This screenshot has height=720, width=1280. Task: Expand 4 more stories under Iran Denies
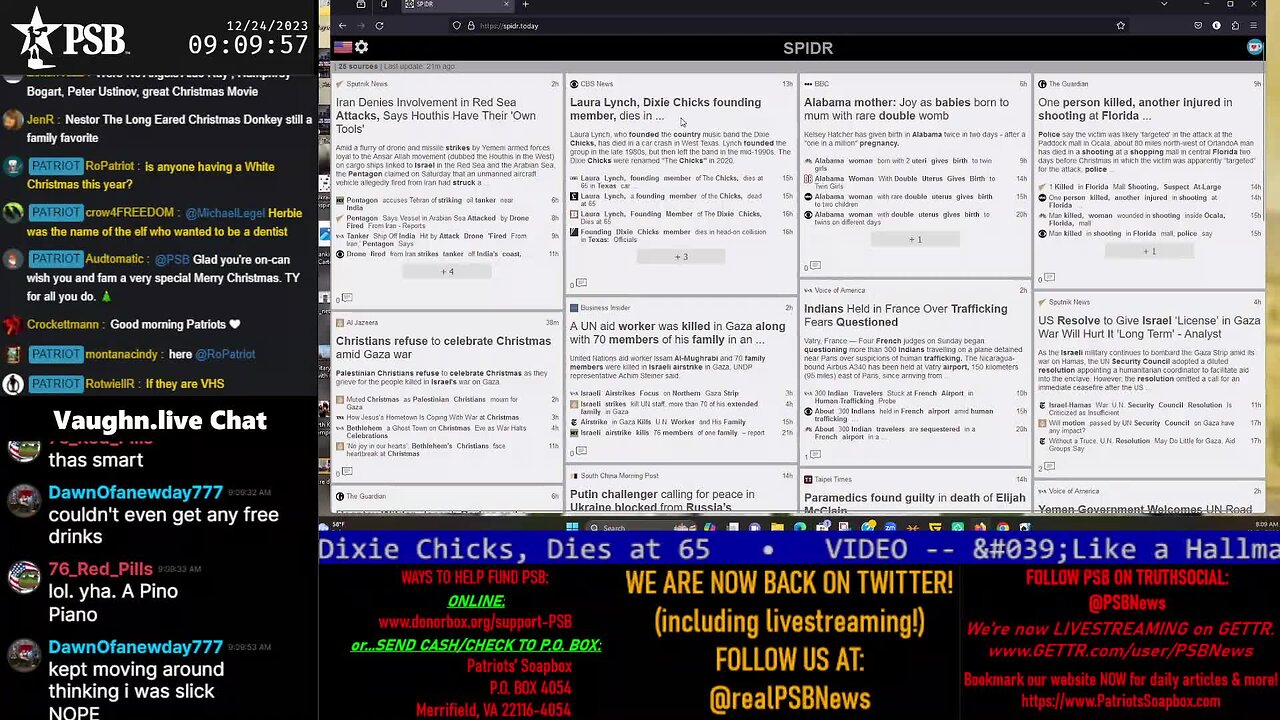(447, 272)
